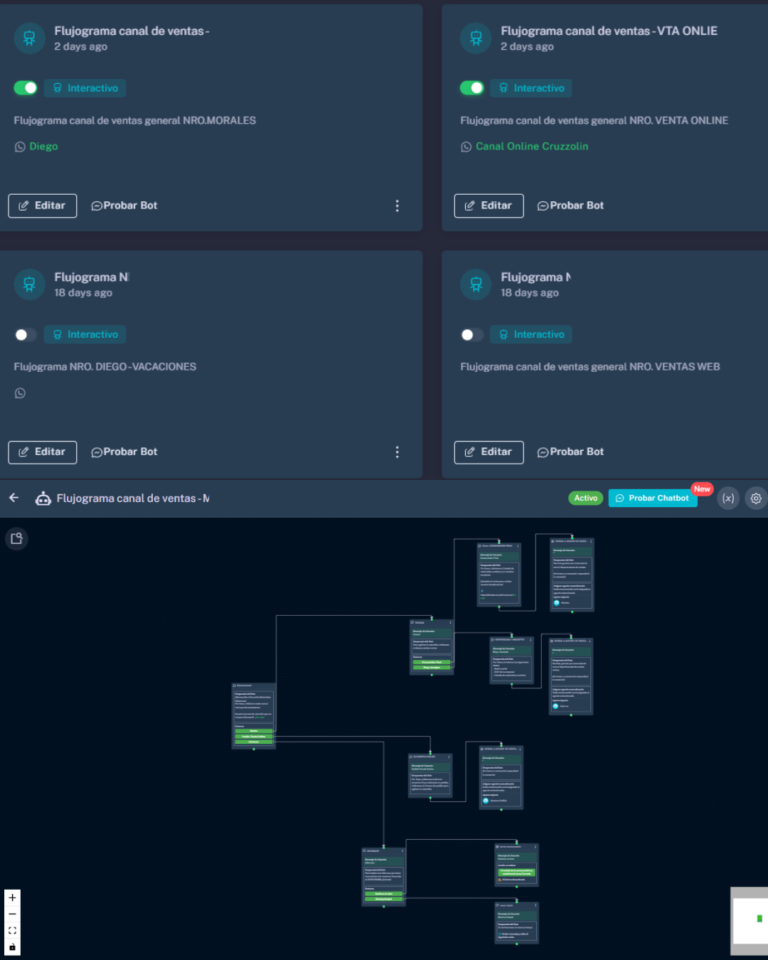Viewport: 768px width, 960px height.
Task: Zoom in on the flow canvas
Action: [x=13, y=898]
